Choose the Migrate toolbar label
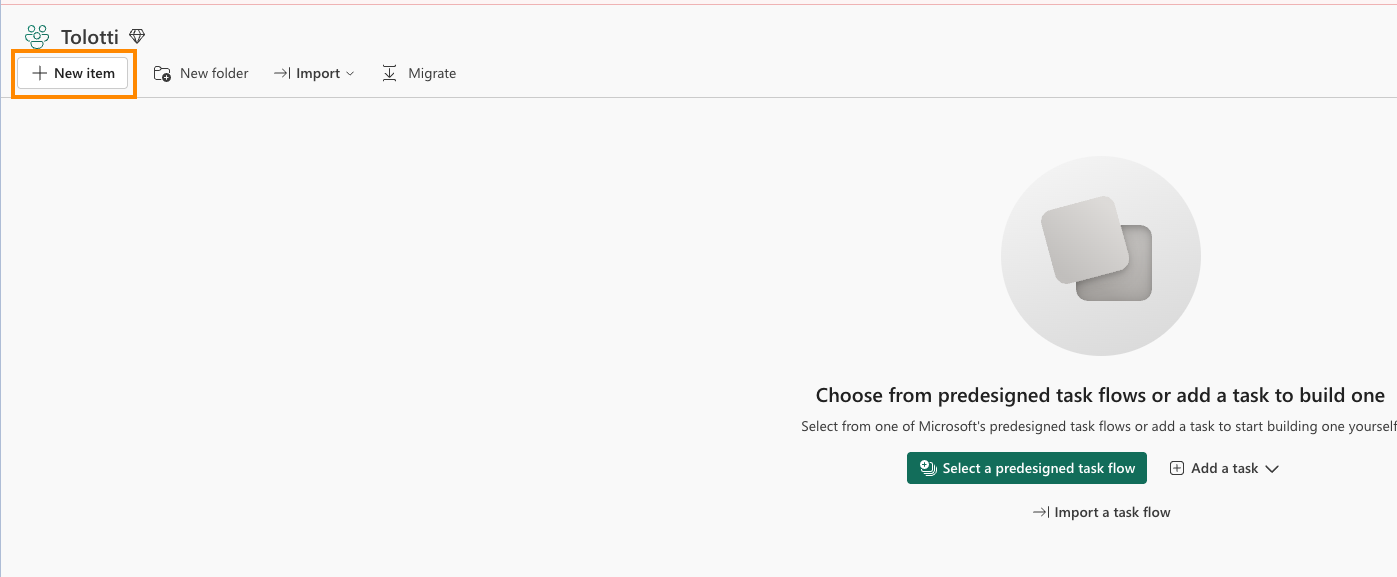The image size is (1397, 577). [432, 73]
